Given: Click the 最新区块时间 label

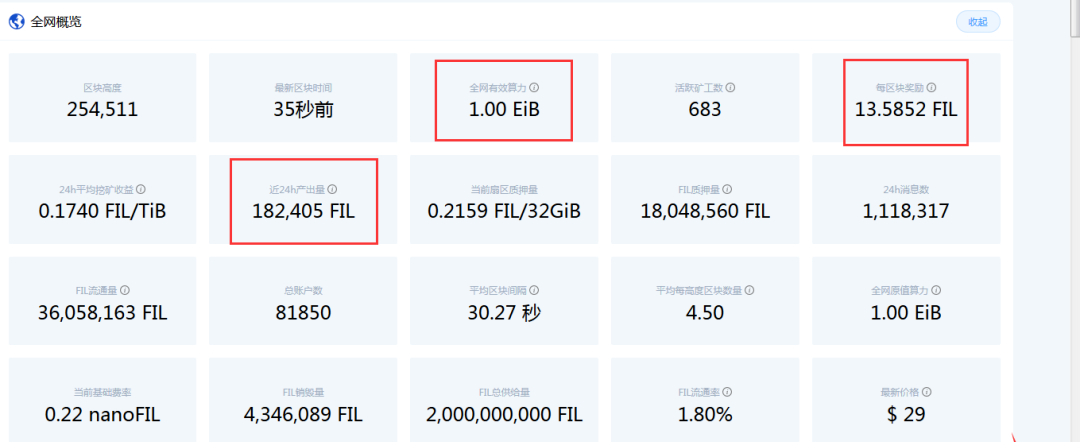Looking at the screenshot, I should [x=303, y=88].
